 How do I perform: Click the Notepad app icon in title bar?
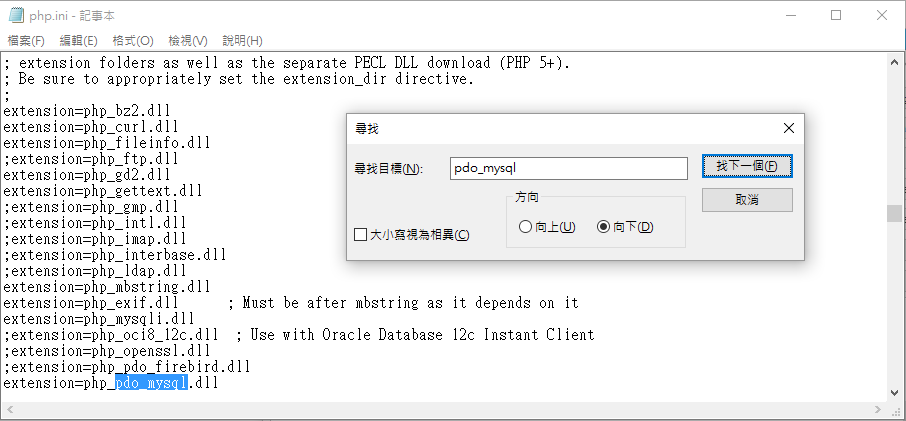(x=16, y=16)
